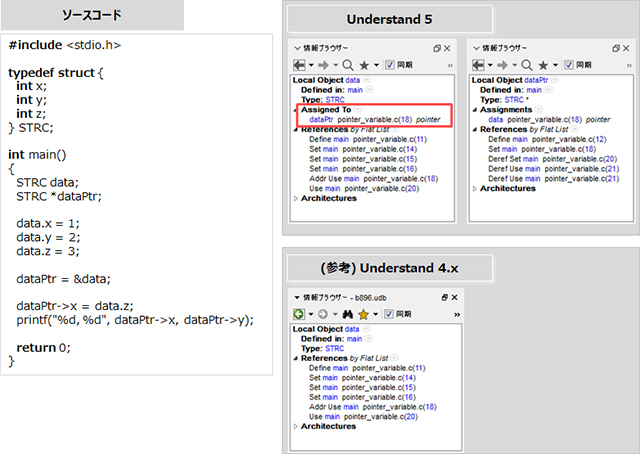Click STRC type link in Understand 4.x panel
The height and width of the screenshot is (454, 640).
(335, 349)
